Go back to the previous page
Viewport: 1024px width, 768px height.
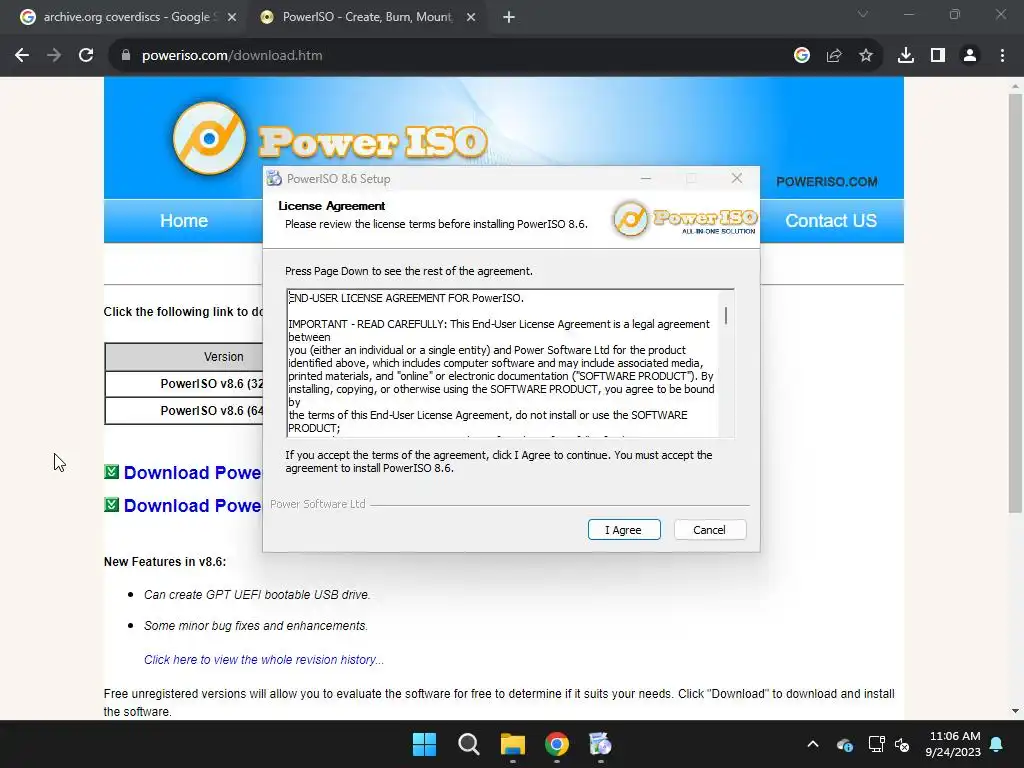click(22, 56)
